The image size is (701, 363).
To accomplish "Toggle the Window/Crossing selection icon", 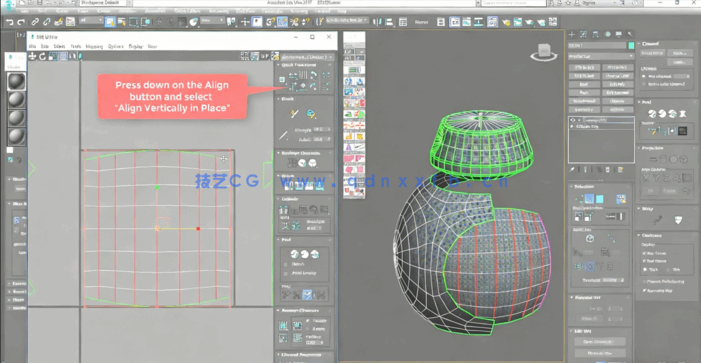I will (146, 21).
